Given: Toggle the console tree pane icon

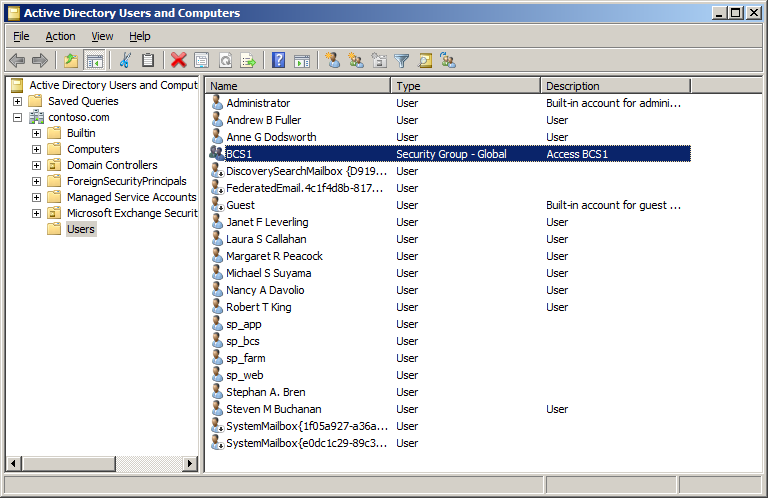Looking at the screenshot, I should [95, 61].
